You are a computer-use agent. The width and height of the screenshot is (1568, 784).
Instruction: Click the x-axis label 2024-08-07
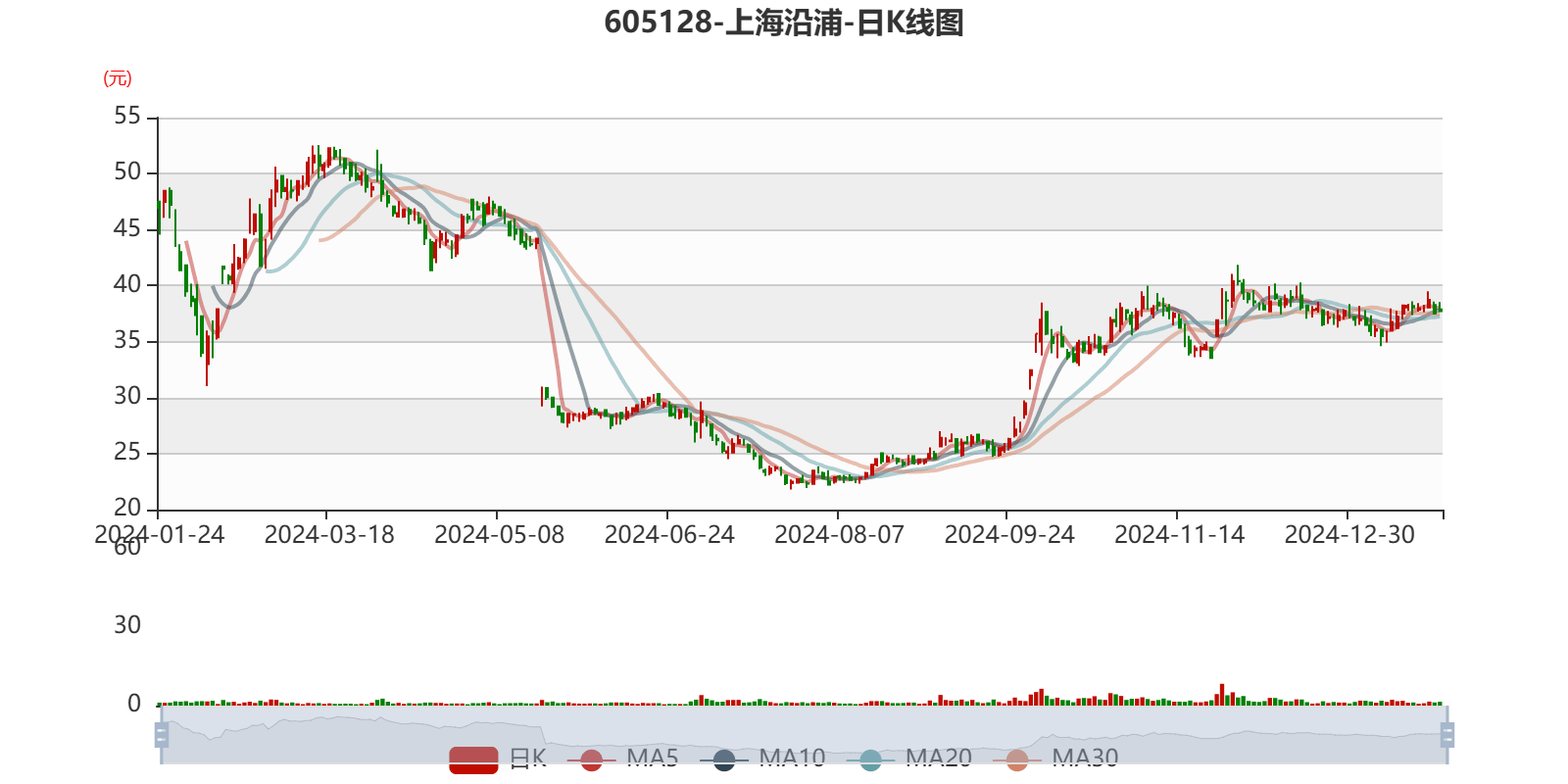[x=840, y=535]
